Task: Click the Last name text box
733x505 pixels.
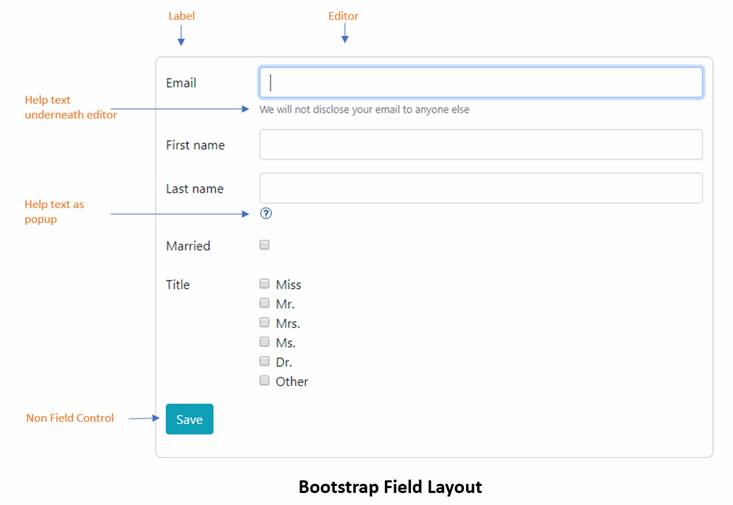Action: click(x=481, y=188)
